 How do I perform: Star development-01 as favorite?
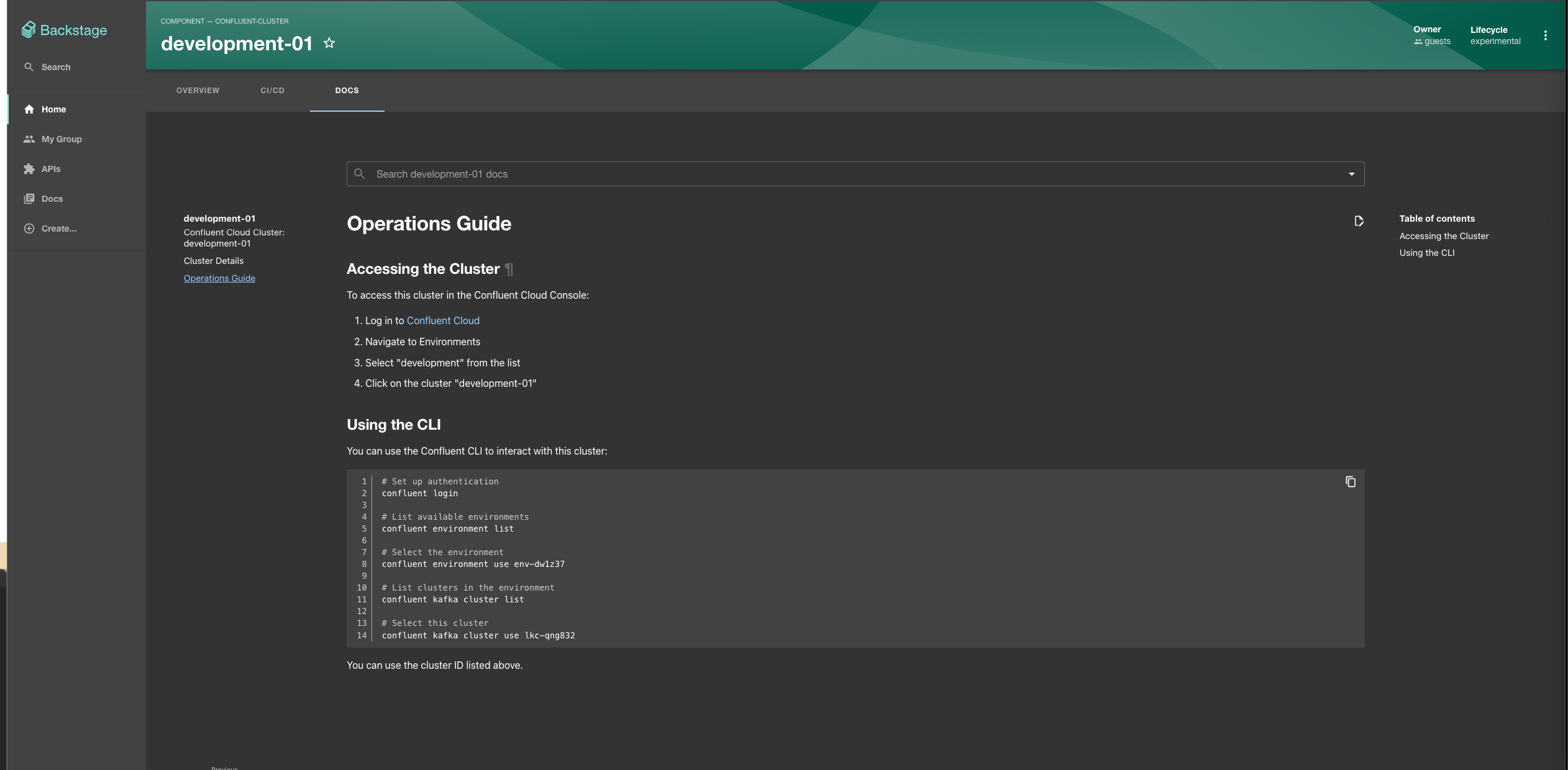pyautogui.click(x=329, y=43)
